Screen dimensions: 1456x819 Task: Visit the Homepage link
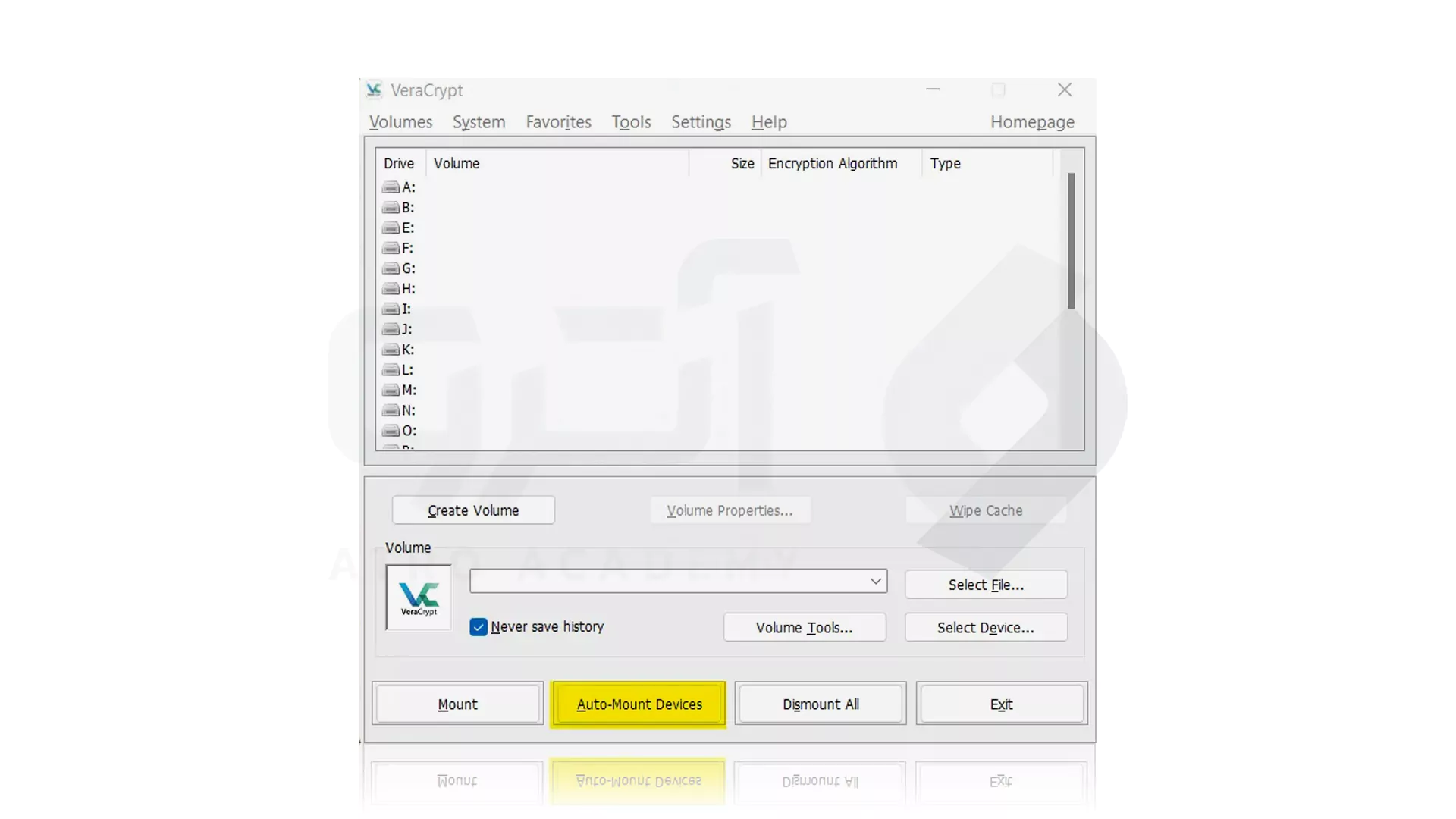[1032, 122]
